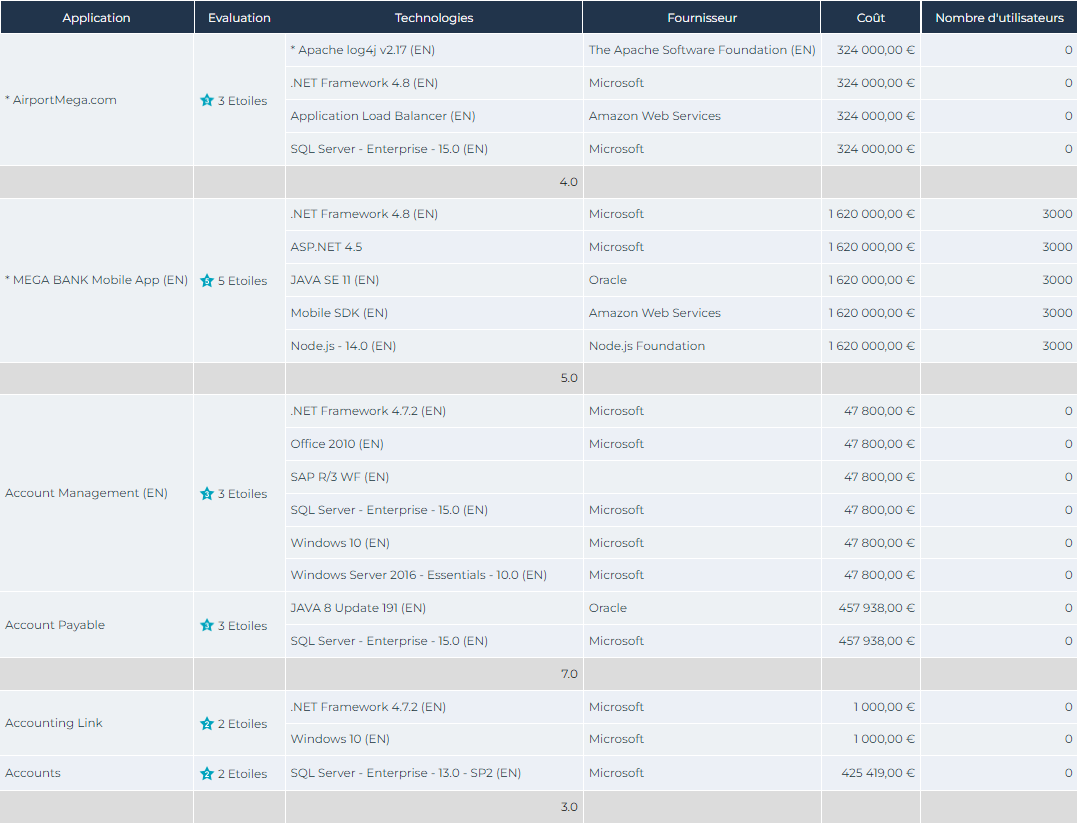Image resolution: width=1077 pixels, height=823 pixels.
Task: Click the star icon in the AirportMega.com row
Action: pos(207,101)
